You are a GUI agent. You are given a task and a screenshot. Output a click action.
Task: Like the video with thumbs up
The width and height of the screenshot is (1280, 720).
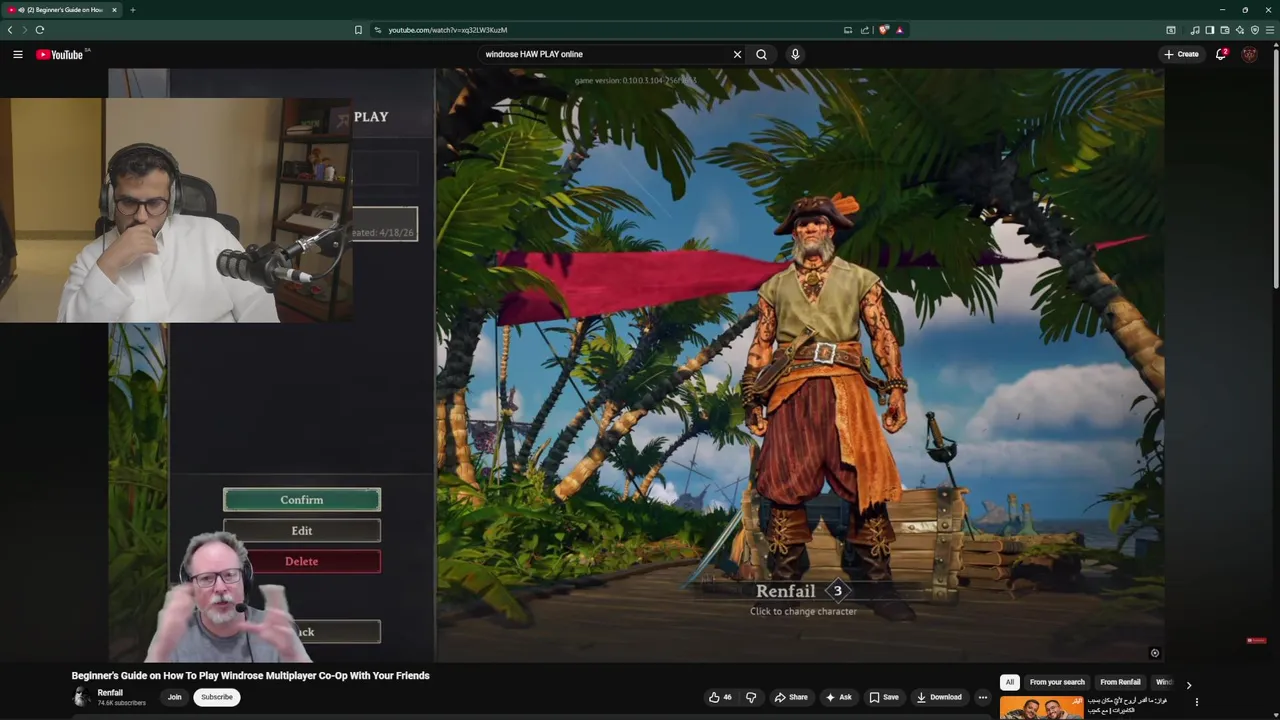pos(720,697)
